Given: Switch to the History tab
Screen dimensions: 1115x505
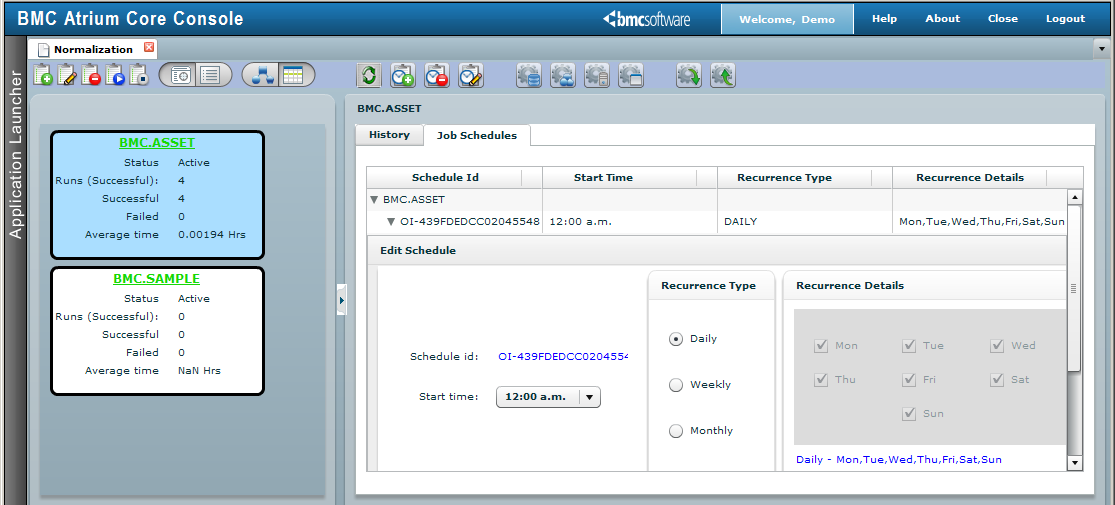Looking at the screenshot, I should pos(389,134).
